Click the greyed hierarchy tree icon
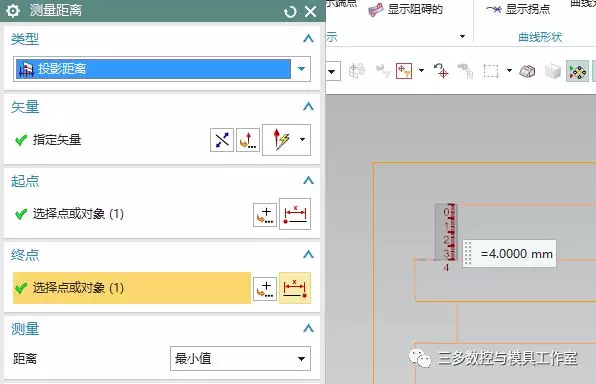 (465, 71)
